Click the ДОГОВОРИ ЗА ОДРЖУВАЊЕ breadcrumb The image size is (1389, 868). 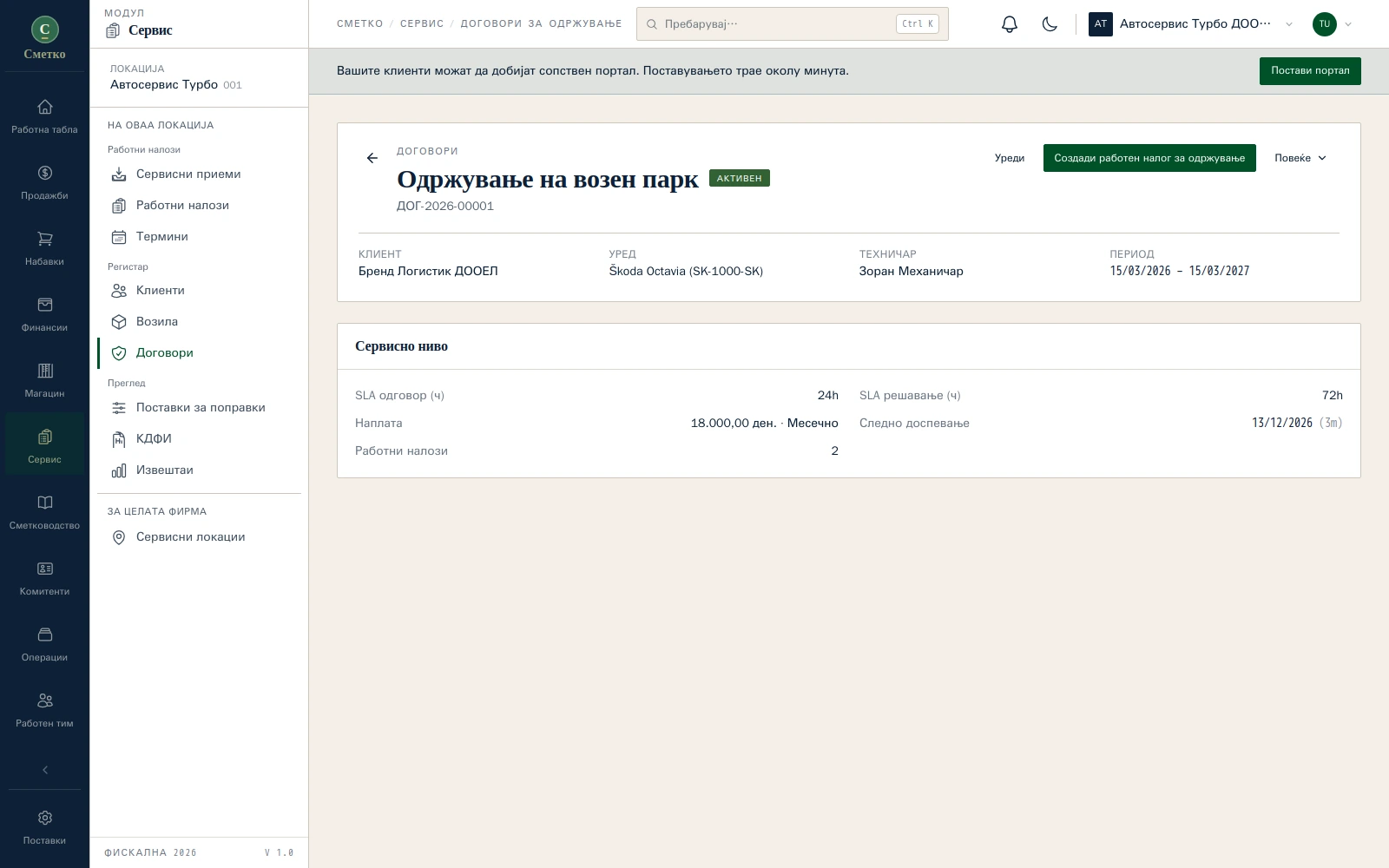point(541,23)
